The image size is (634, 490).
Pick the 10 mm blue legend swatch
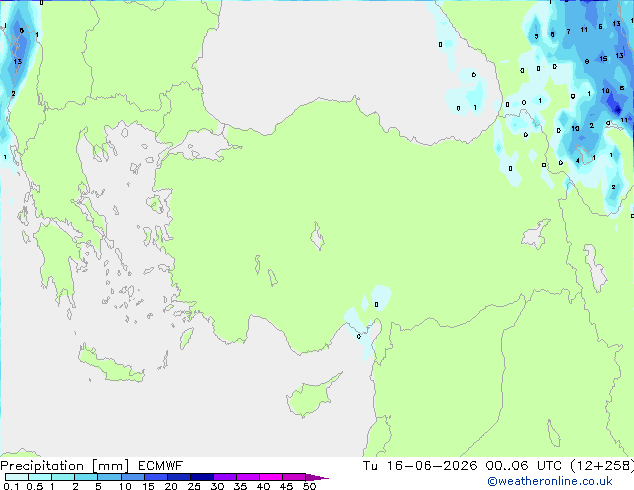point(132,477)
